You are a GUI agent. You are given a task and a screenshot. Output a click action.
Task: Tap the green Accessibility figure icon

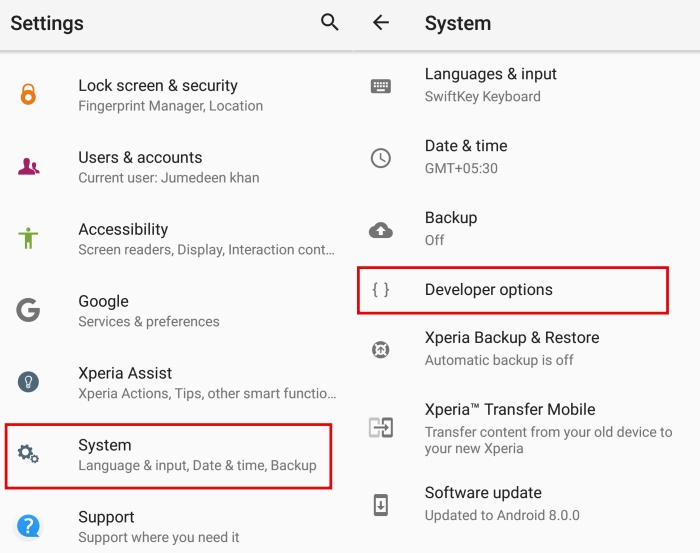28,238
